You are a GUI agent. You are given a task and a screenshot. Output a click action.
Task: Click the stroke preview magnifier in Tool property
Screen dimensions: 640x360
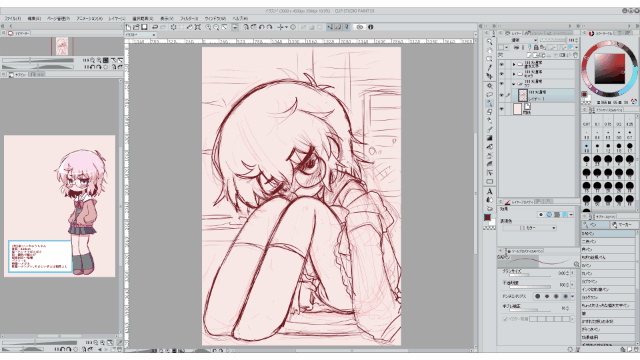coord(576,264)
